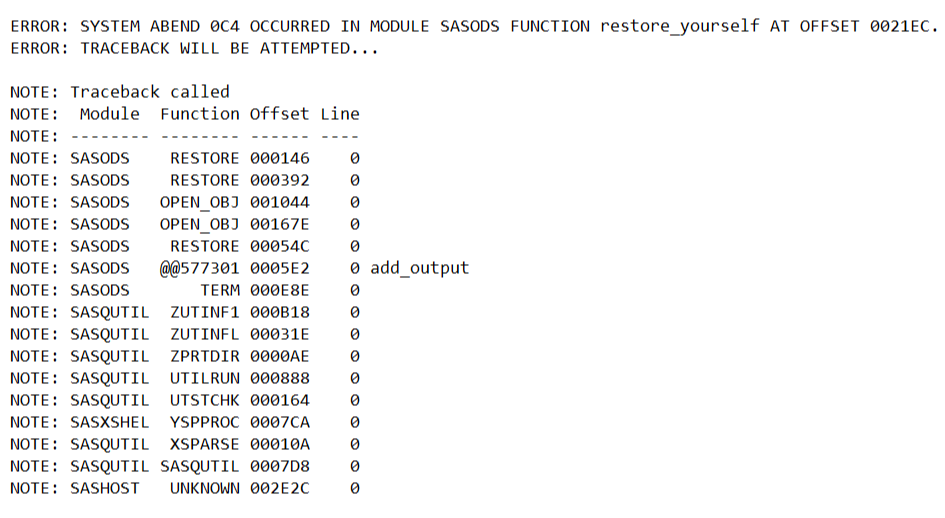Click the TERM function entry
Image resolution: width=945 pixels, height=518 pixels.
click(x=220, y=290)
